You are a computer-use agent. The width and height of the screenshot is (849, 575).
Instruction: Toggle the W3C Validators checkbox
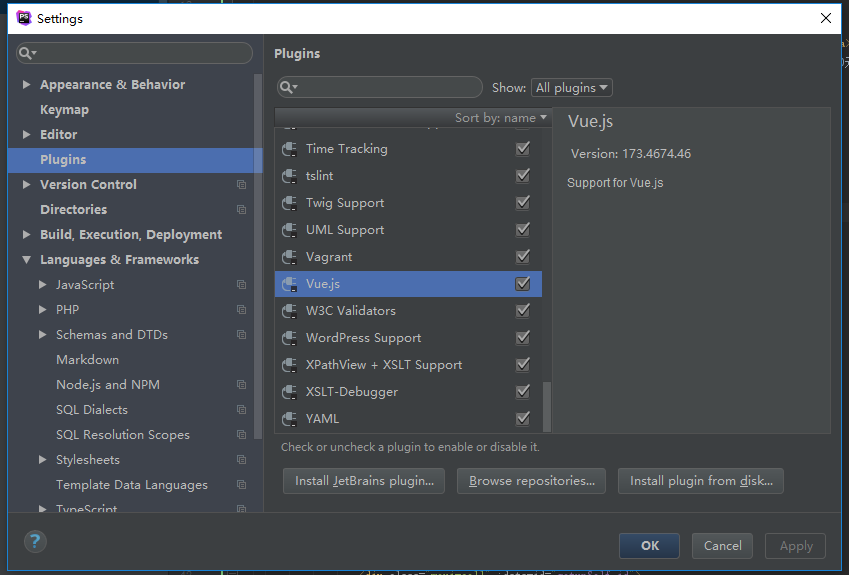point(523,310)
